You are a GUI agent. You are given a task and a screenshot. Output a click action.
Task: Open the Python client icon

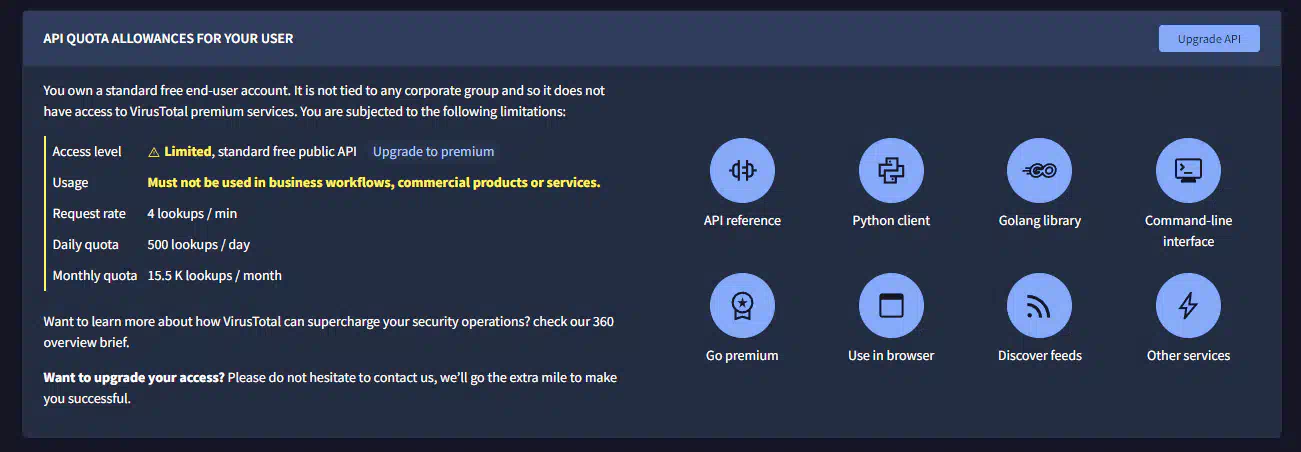[891, 170]
